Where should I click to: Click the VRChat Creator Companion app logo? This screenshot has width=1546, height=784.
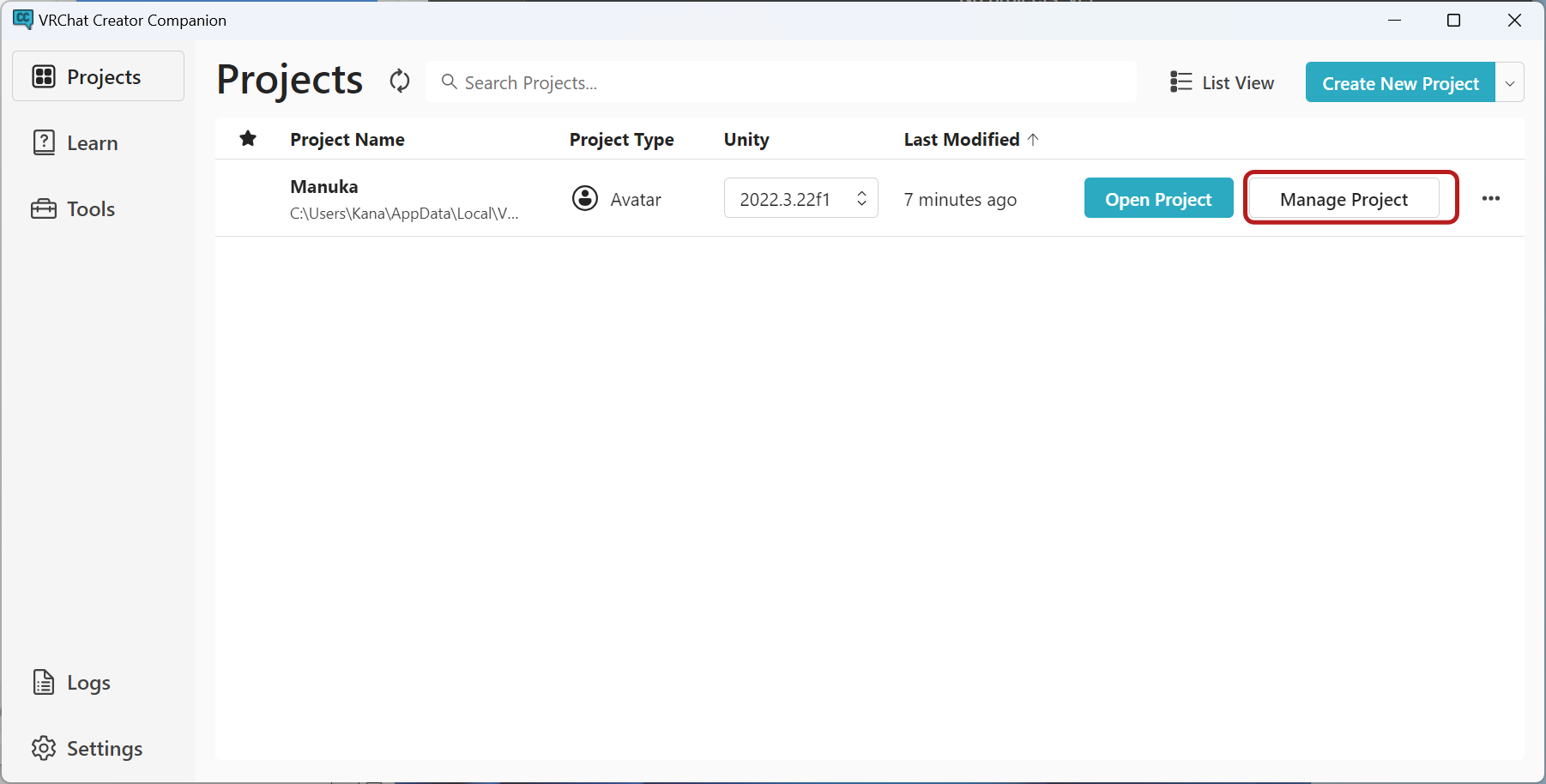23,20
